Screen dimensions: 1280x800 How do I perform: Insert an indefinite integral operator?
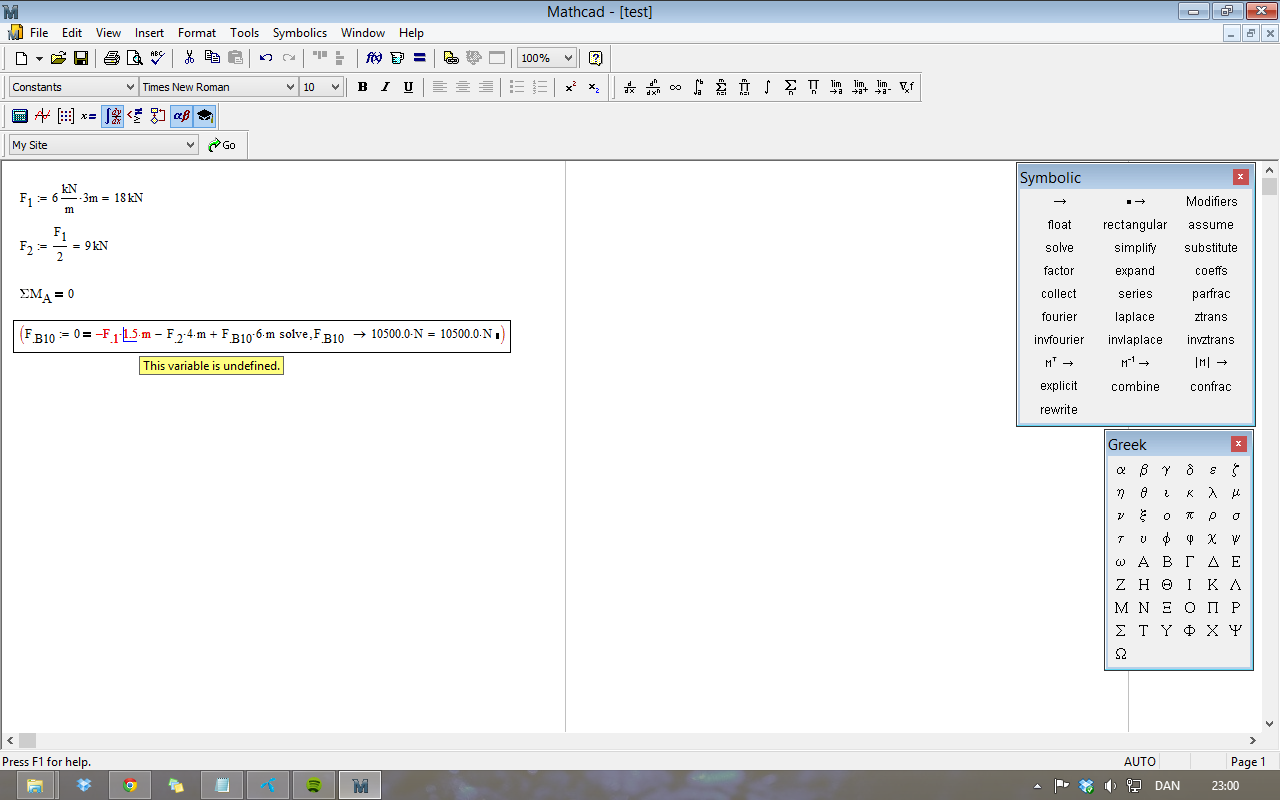coord(767,87)
